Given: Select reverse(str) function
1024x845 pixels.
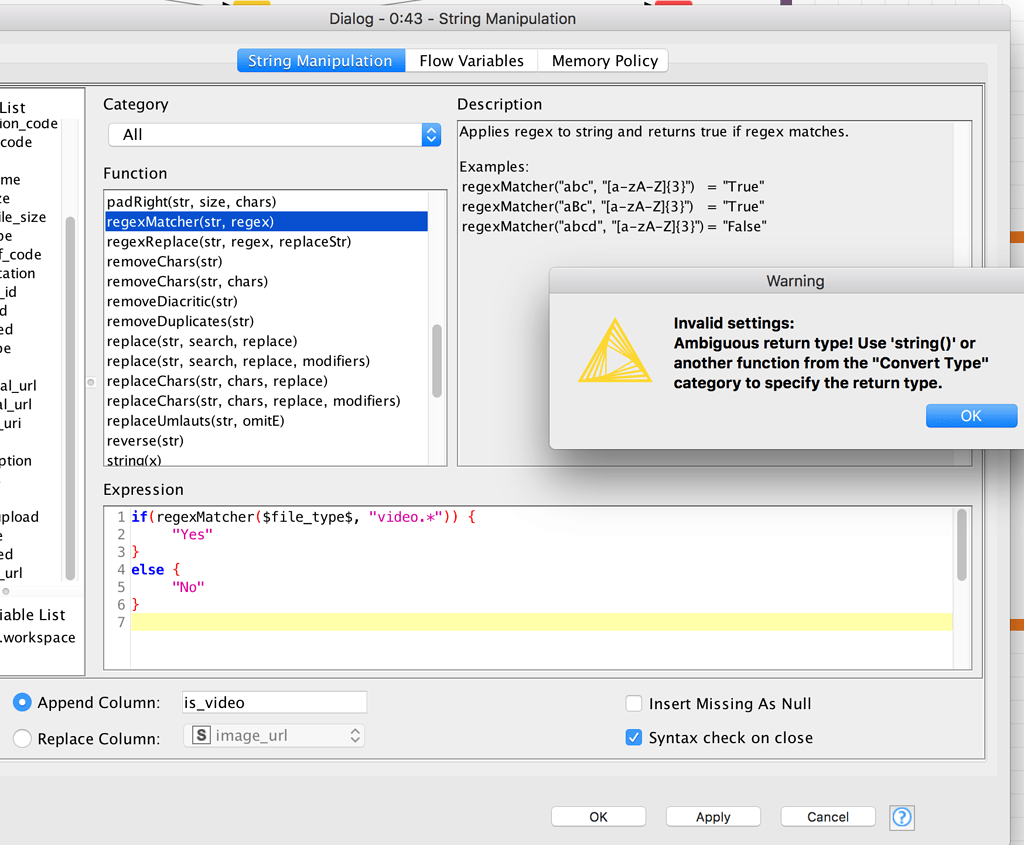Looking at the screenshot, I should pyautogui.click(x=266, y=441).
